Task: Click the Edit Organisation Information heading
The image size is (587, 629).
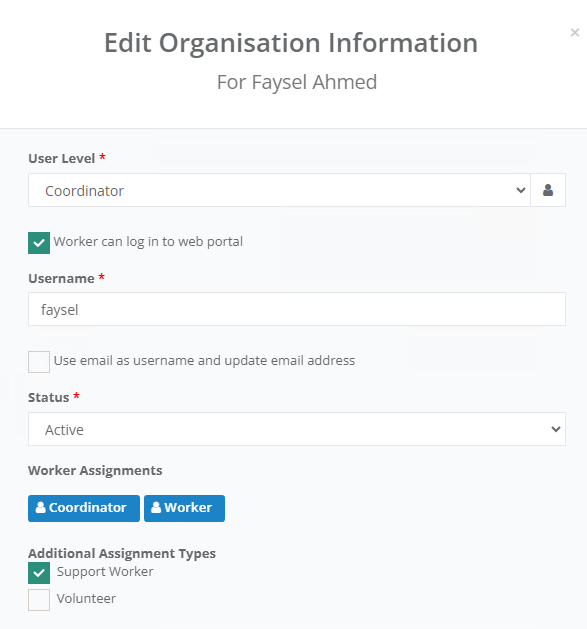Action: coord(291,43)
